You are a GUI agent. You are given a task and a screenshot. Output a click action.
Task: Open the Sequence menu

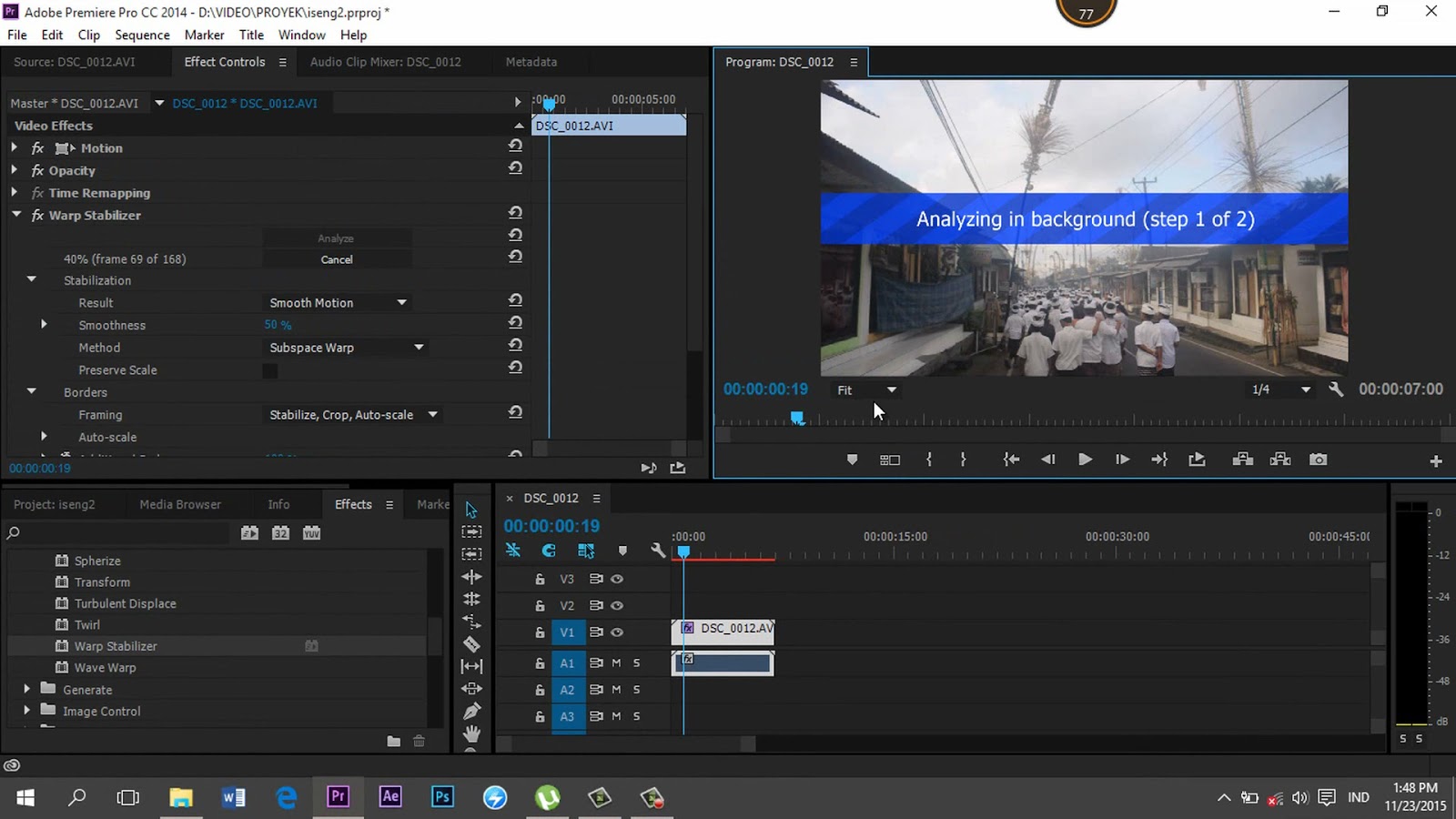pyautogui.click(x=142, y=35)
